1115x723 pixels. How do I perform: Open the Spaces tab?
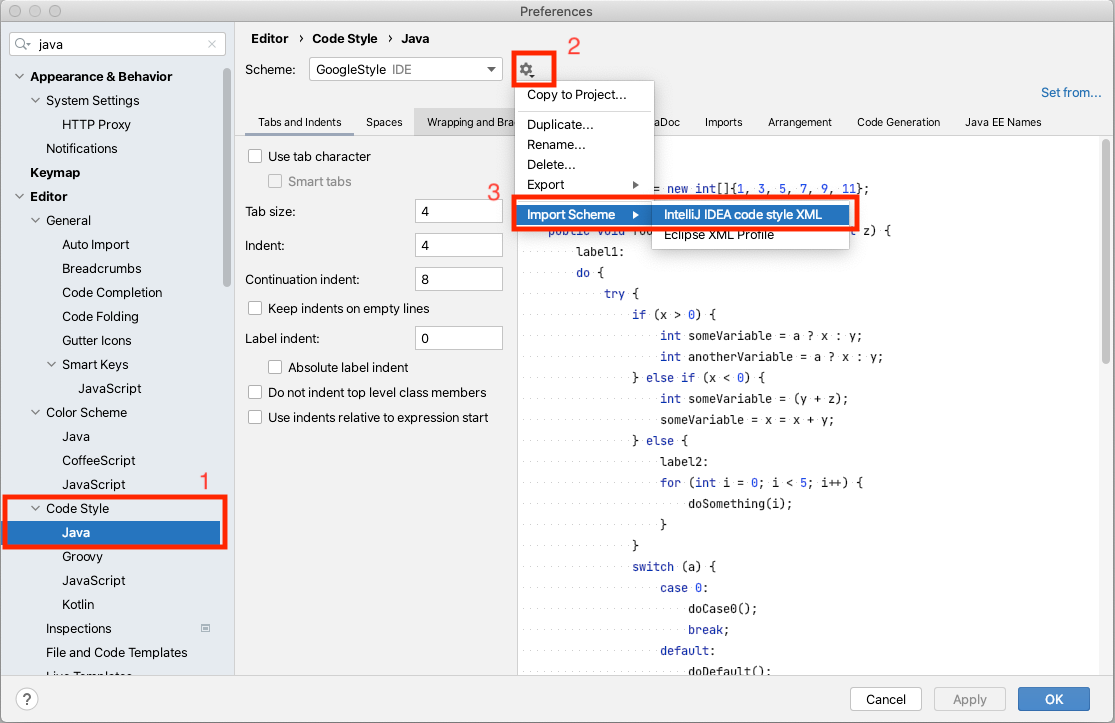[x=384, y=122]
